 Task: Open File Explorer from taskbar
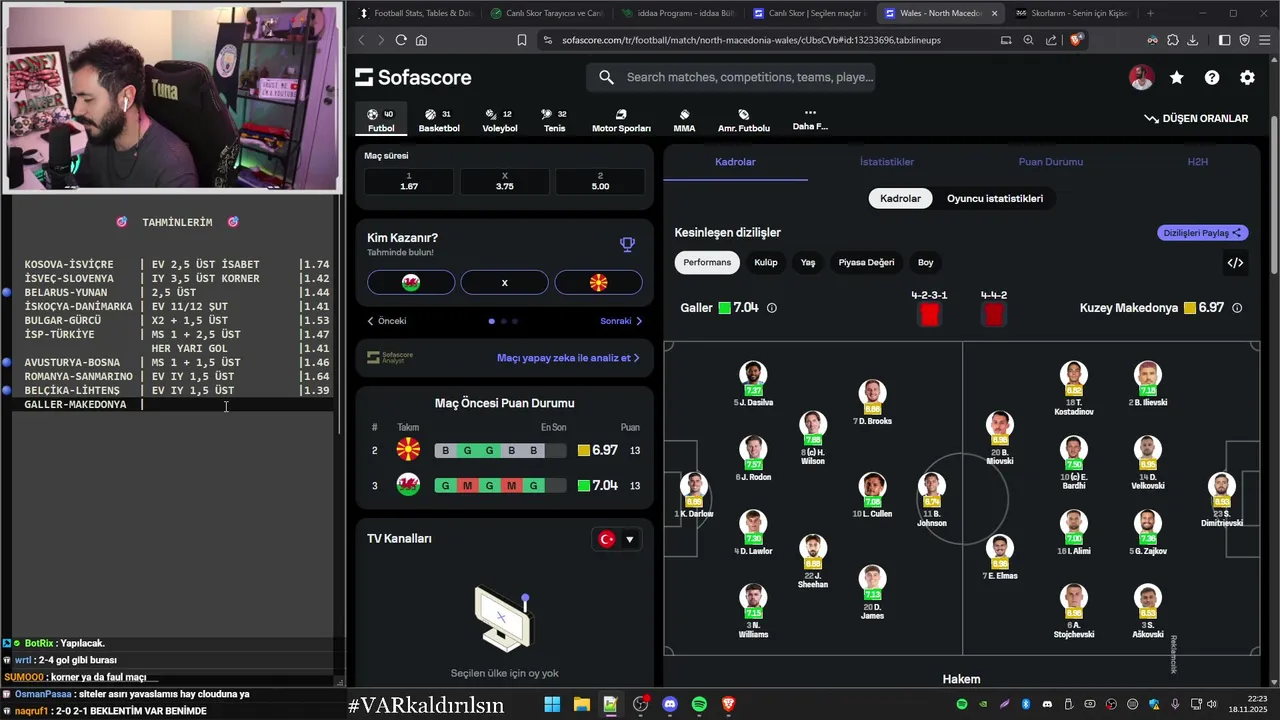click(581, 705)
